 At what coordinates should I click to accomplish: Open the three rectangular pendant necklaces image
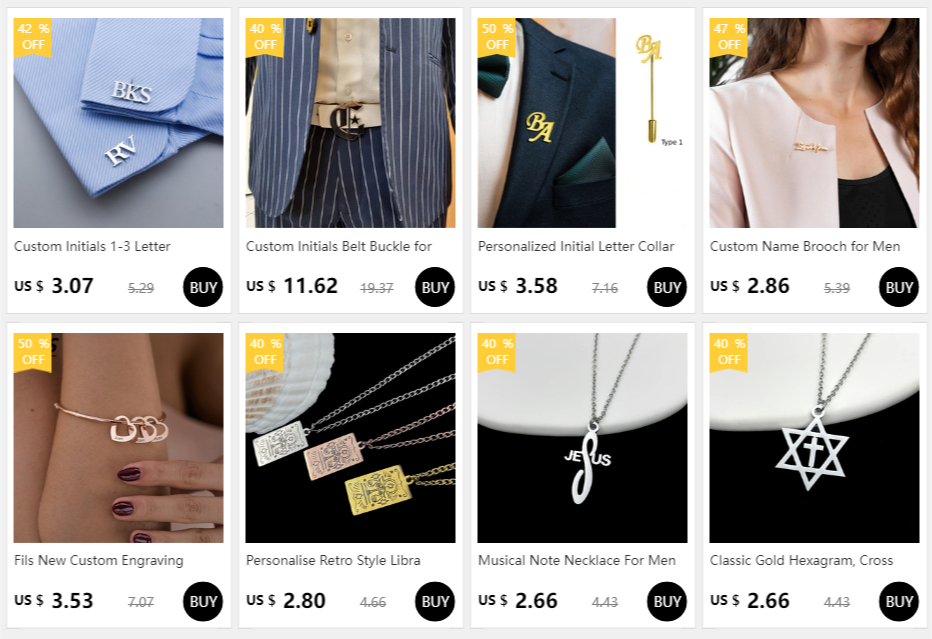pos(350,437)
